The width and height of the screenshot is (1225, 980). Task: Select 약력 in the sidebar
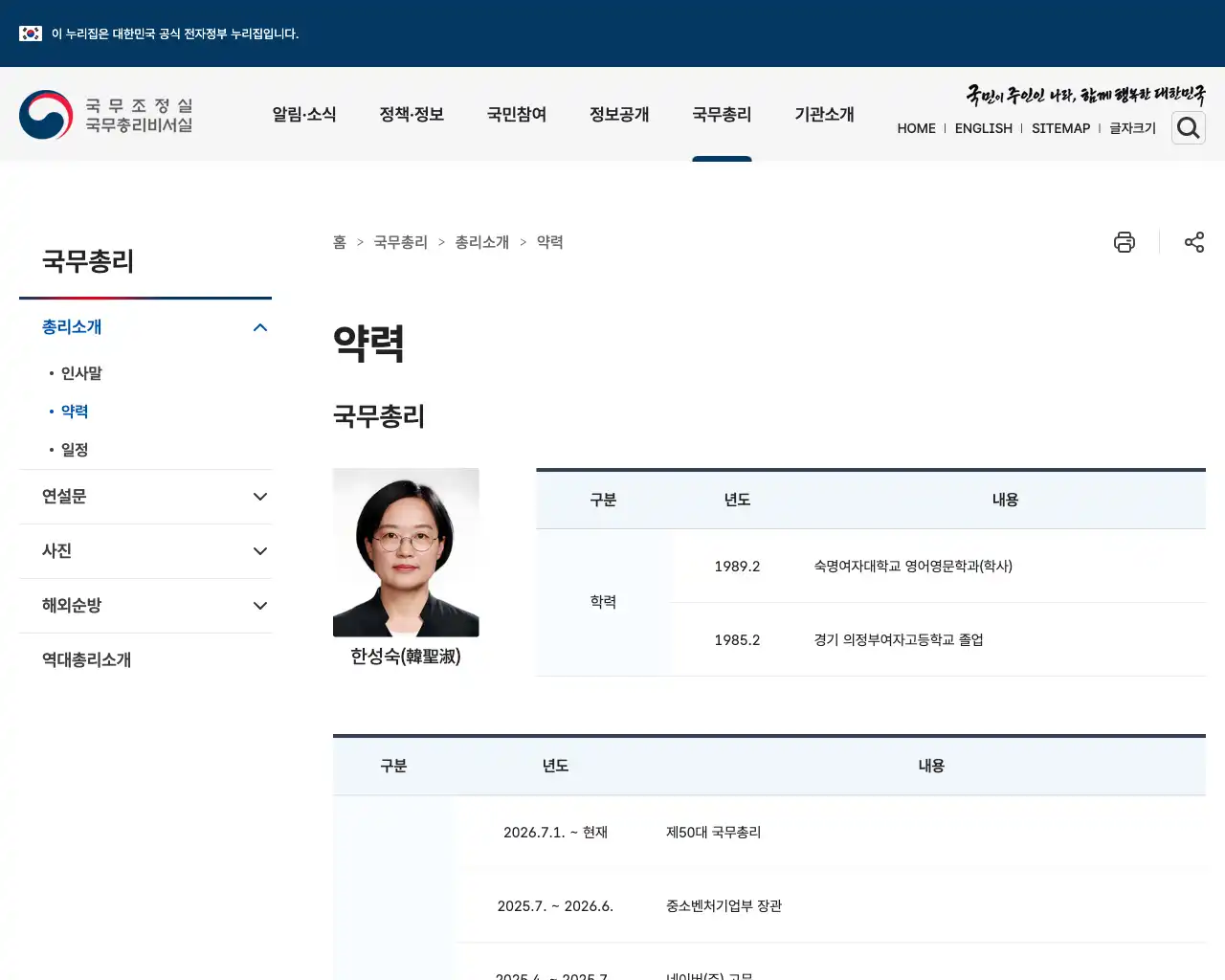coord(75,412)
